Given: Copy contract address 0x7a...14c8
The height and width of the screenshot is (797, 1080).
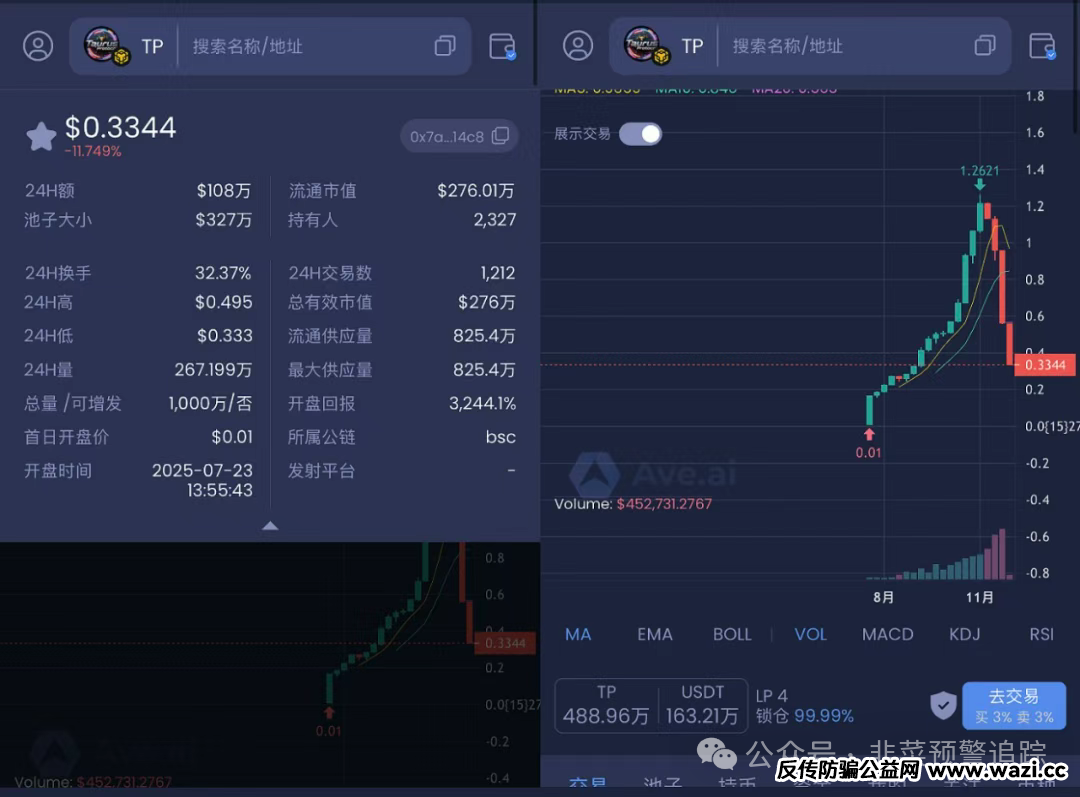Looking at the screenshot, I should tap(499, 136).
